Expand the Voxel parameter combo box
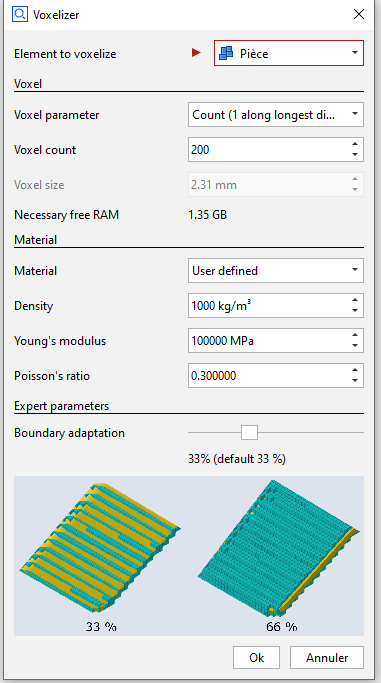This screenshot has width=381, height=683. coord(276,115)
